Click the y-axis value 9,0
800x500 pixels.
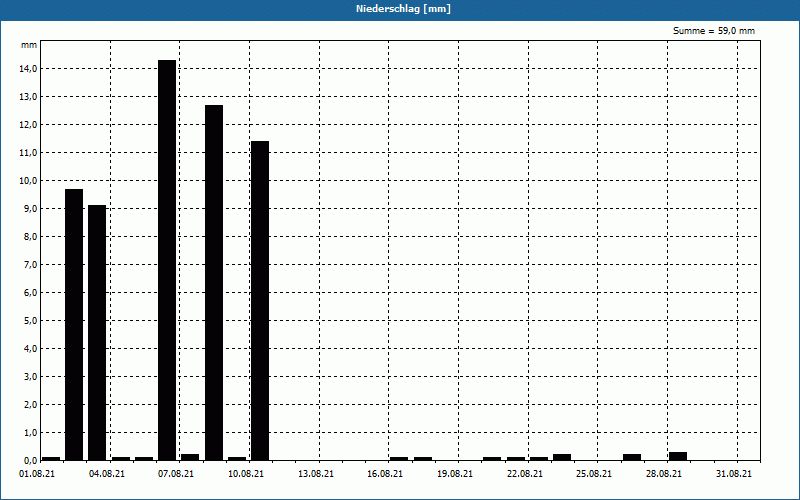pos(30,209)
